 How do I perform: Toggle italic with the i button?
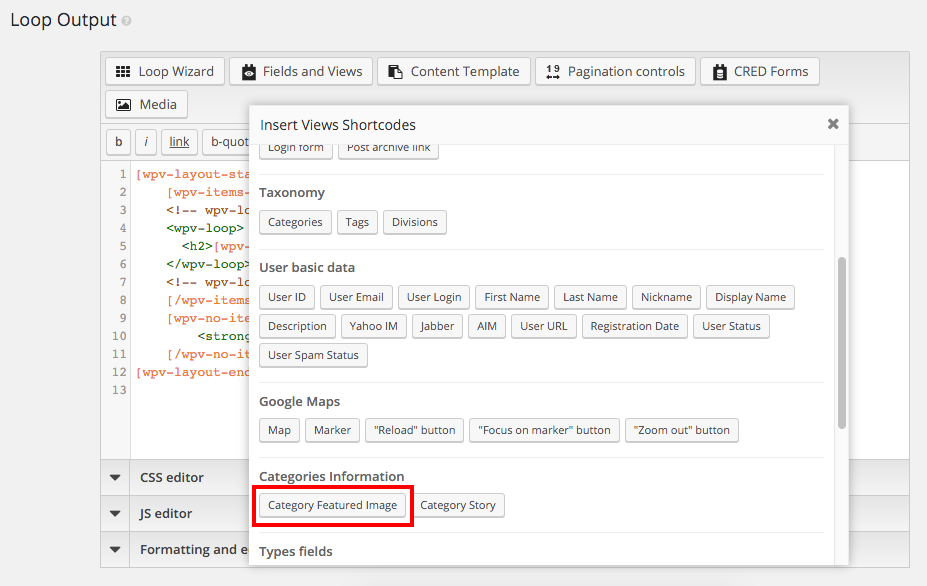point(145,142)
